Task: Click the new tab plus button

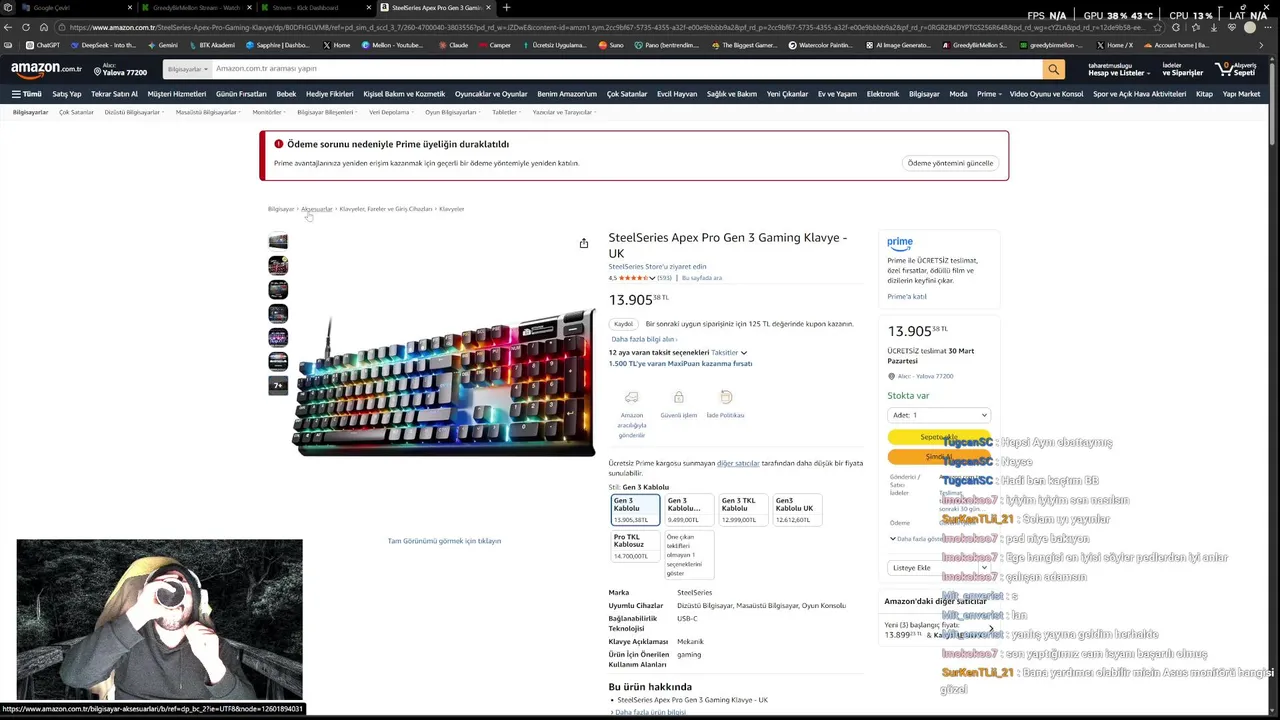Action: pyautogui.click(x=506, y=8)
